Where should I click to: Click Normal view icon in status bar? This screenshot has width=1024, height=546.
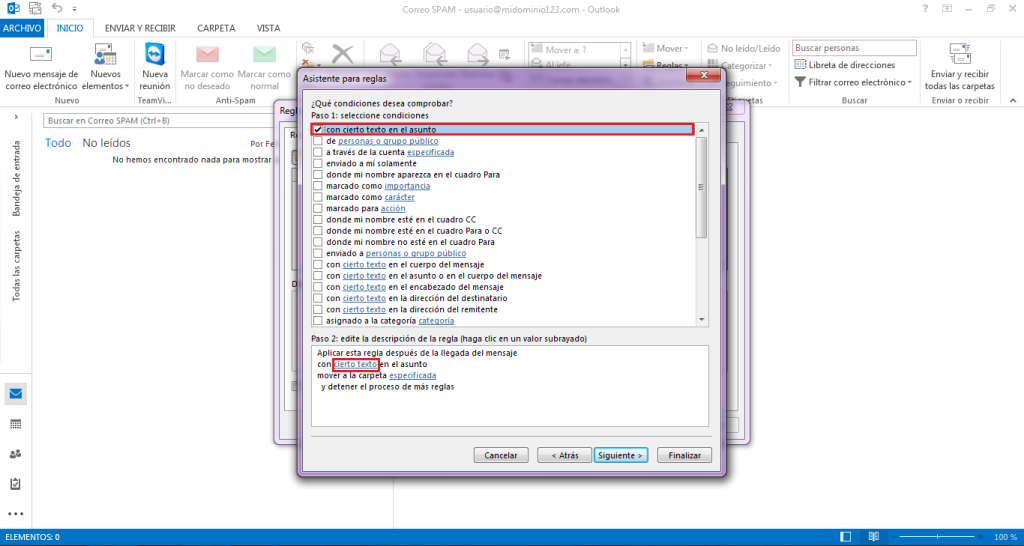click(846, 537)
